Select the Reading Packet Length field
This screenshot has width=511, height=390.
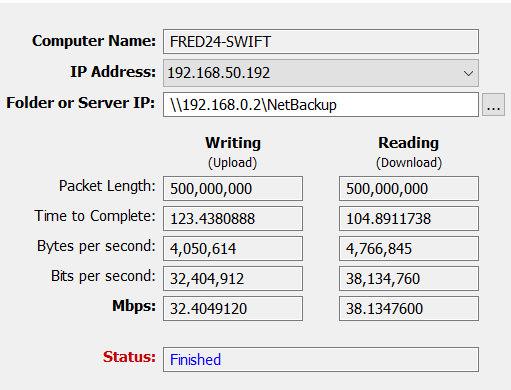point(409,189)
